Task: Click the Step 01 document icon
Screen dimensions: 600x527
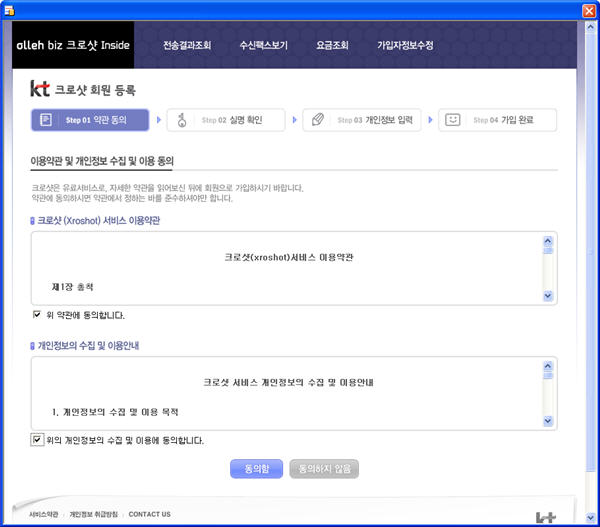Action: pos(46,120)
